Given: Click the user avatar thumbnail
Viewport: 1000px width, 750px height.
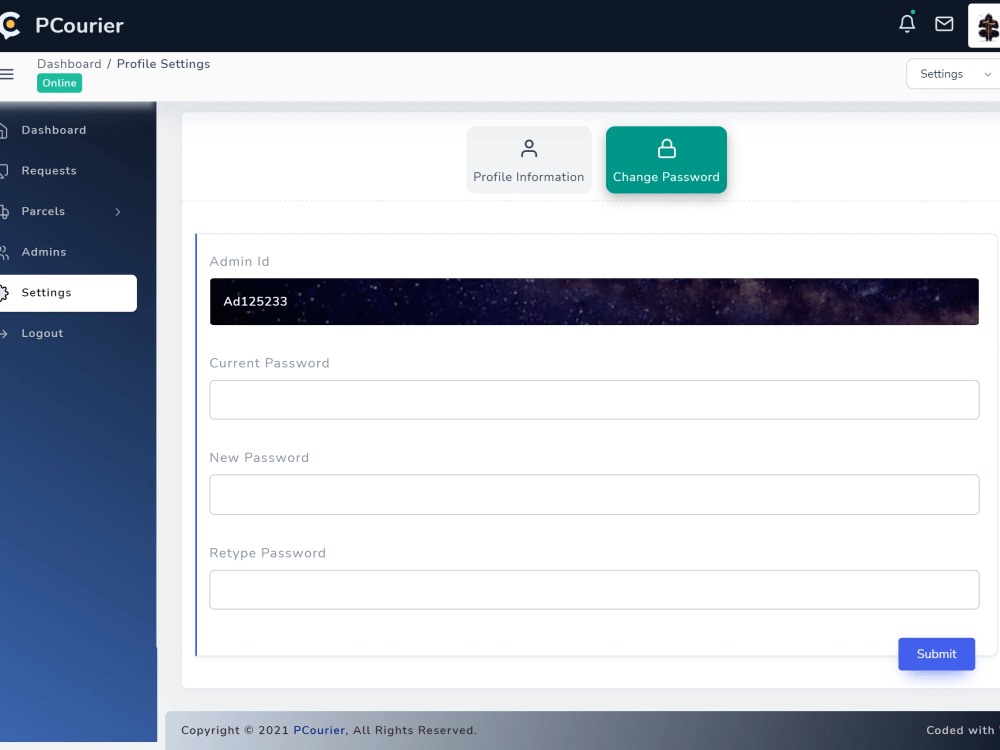Looking at the screenshot, I should click(985, 26).
